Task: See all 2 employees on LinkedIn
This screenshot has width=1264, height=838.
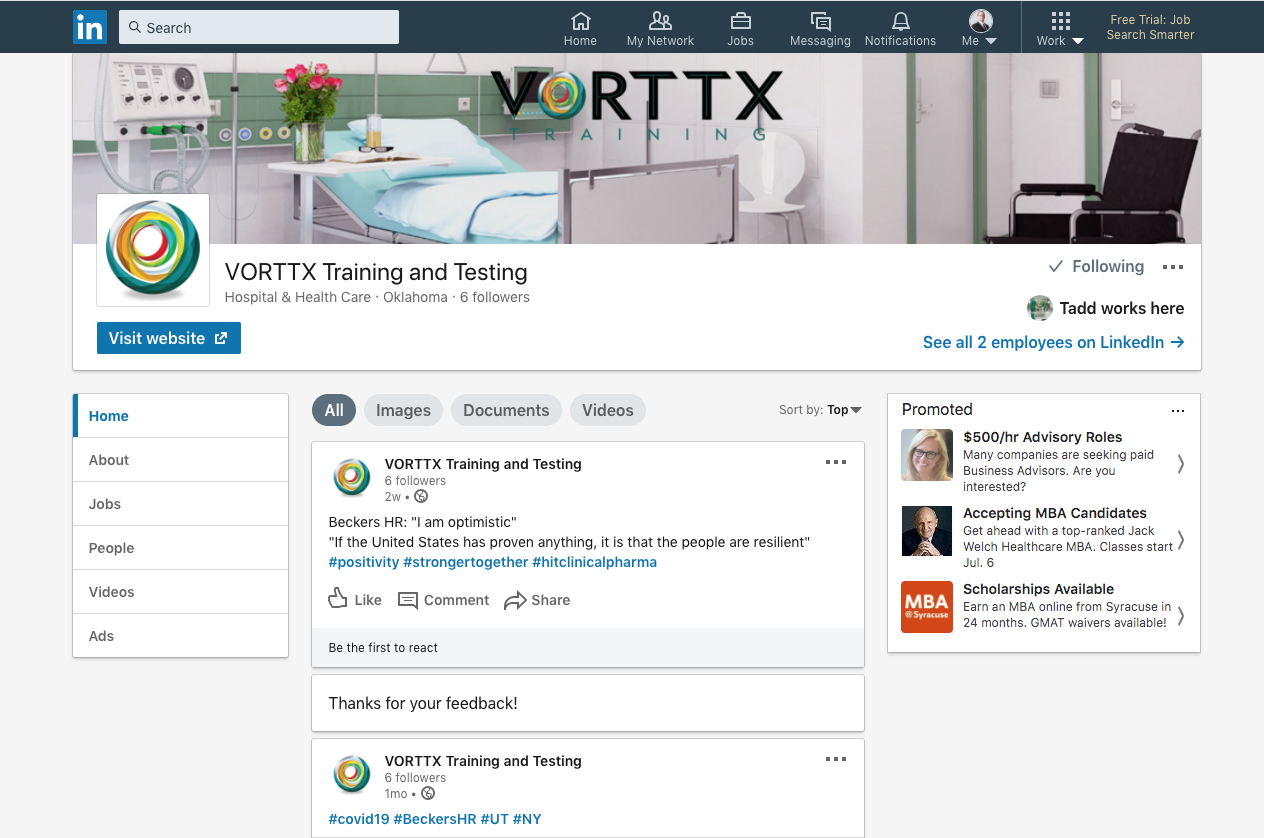Action: (1053, 342)
